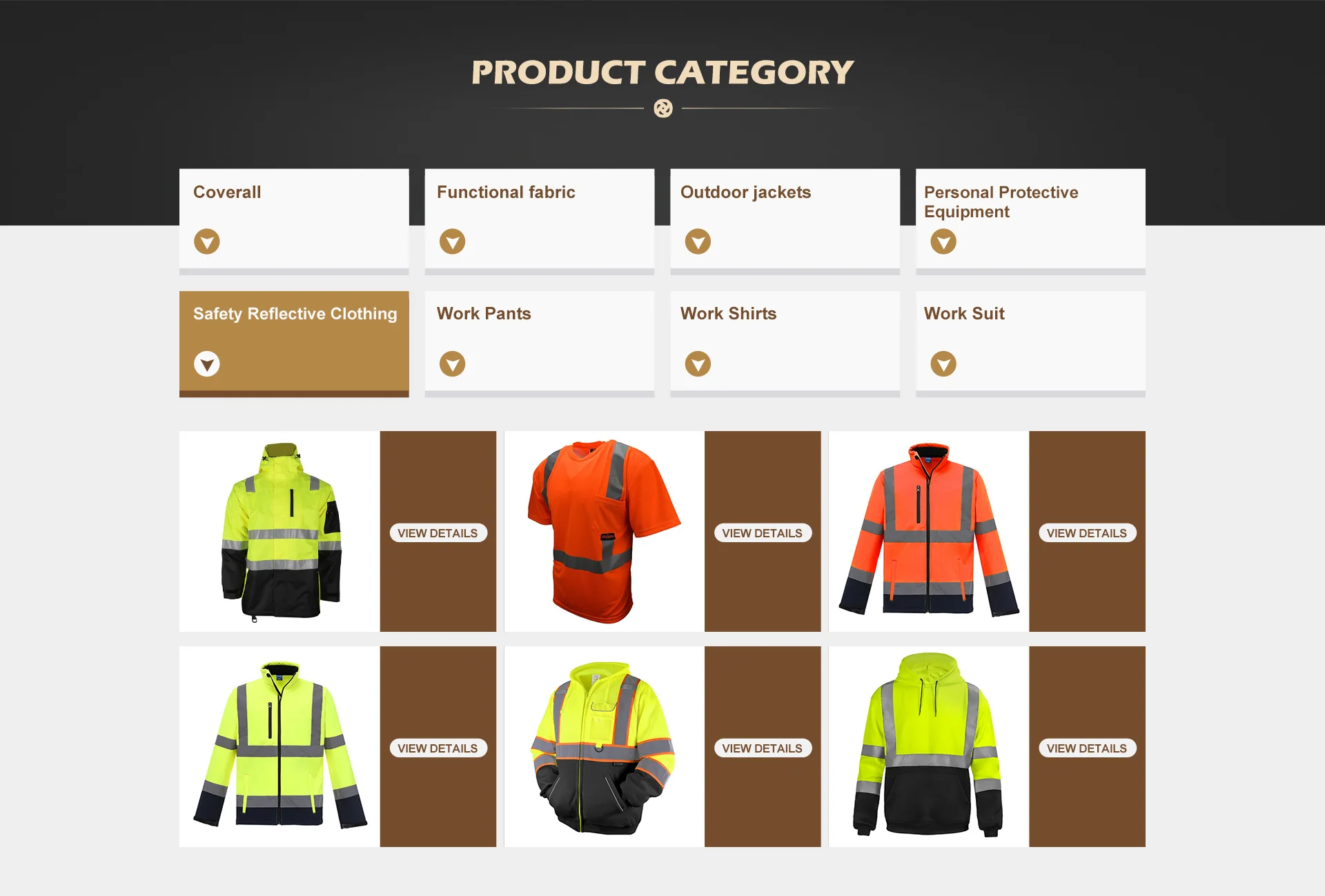Switch to Work Shirts category label
This screenshot has height=896, width=1325.
coord(728,314)
